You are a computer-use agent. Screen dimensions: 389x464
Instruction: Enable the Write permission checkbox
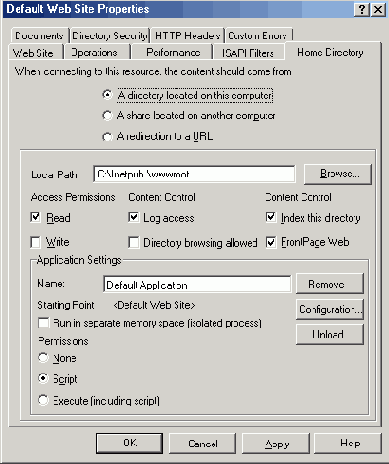35,242
